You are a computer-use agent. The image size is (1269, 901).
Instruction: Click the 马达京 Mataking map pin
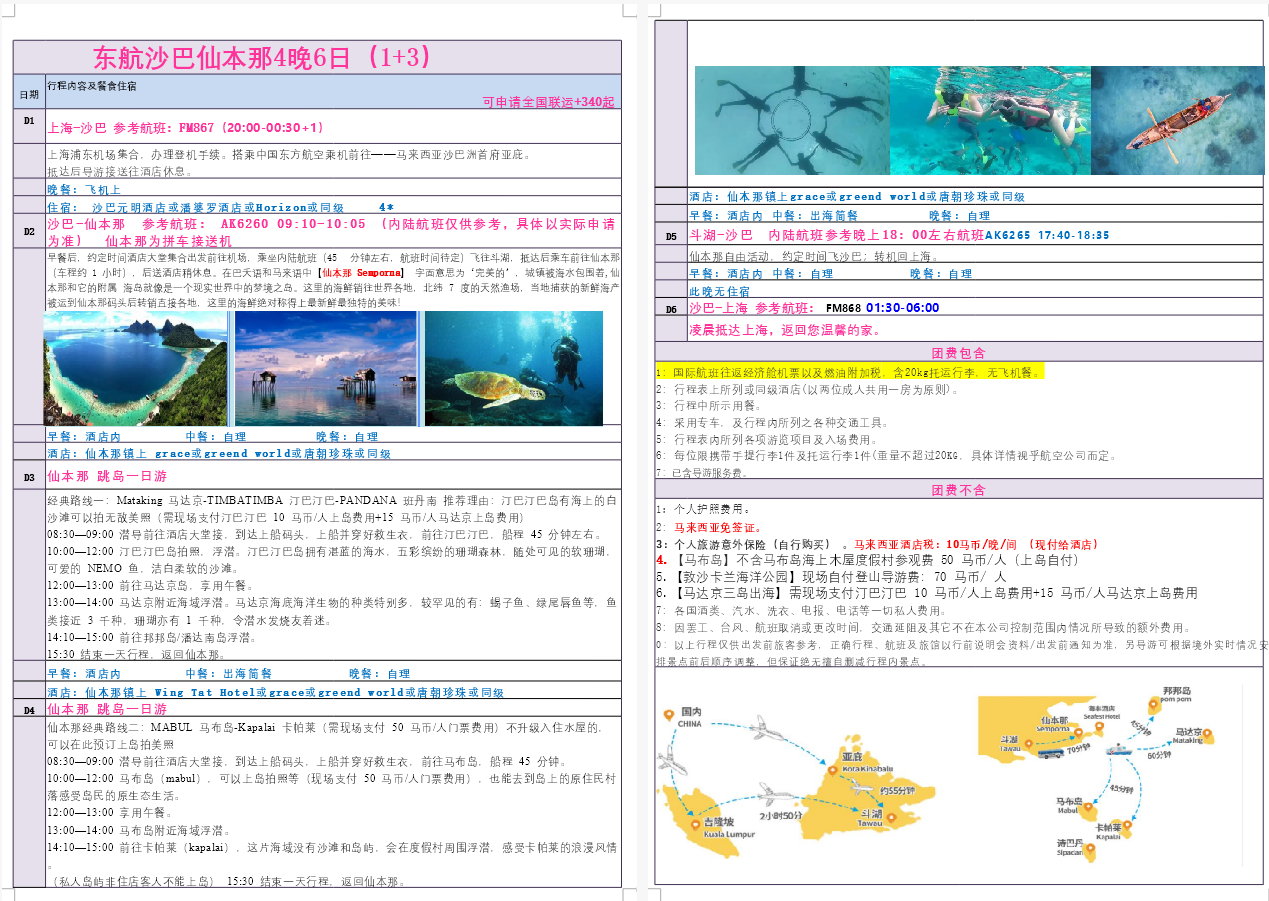click(x=1208, y=736)
